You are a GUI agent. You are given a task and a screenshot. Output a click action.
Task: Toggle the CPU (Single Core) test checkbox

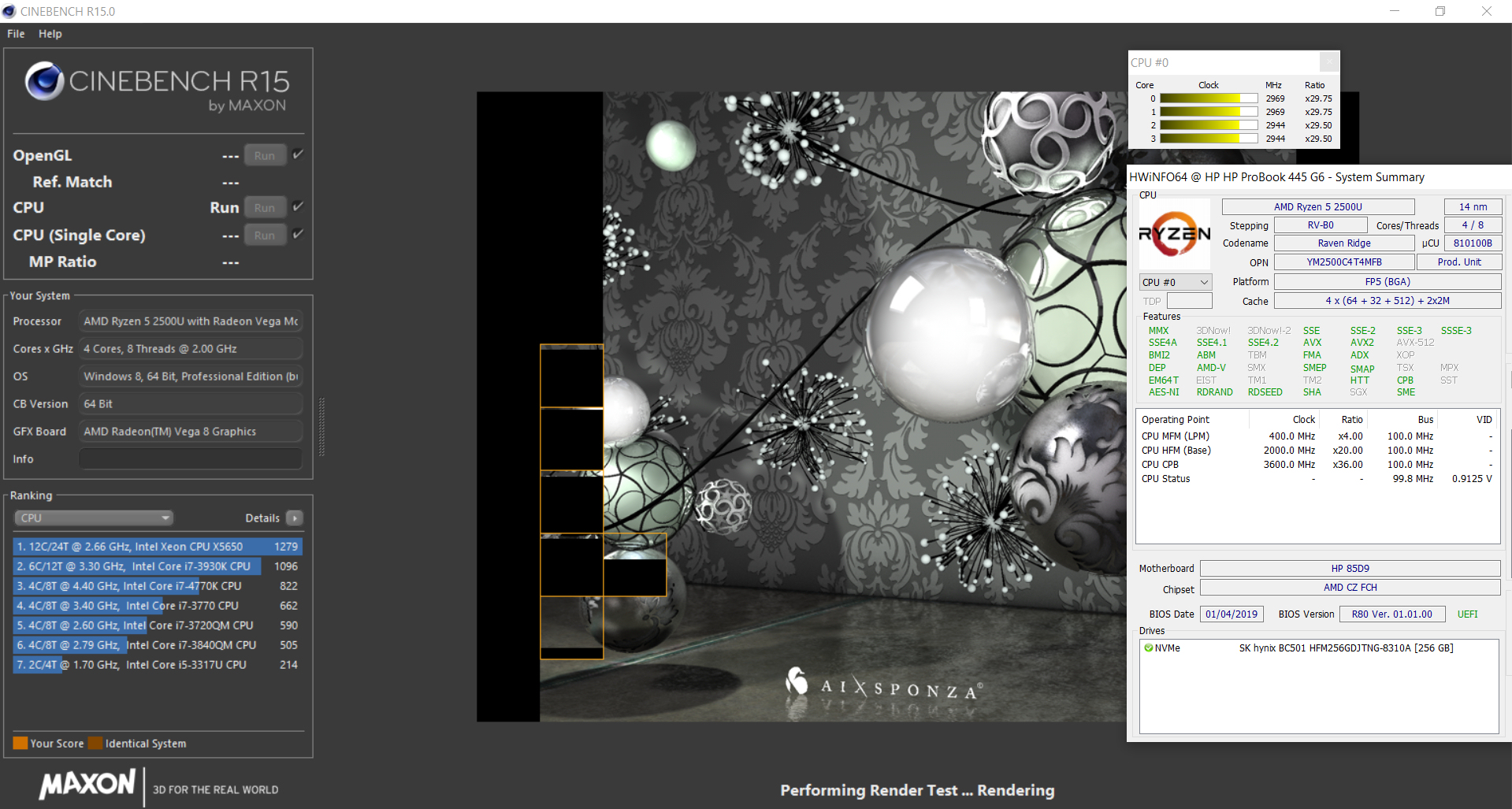298,234
